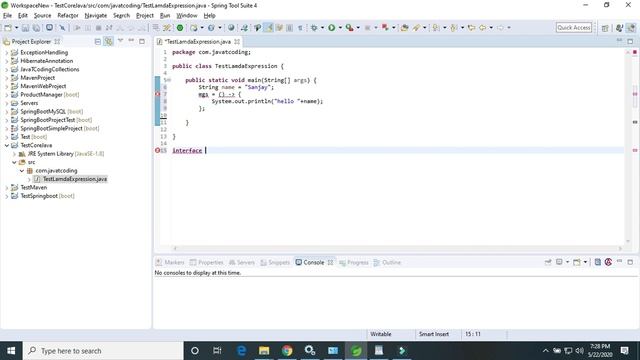Expand the TestSpringboot project
The width and height of the screenshot is (640, 360).
7,196
